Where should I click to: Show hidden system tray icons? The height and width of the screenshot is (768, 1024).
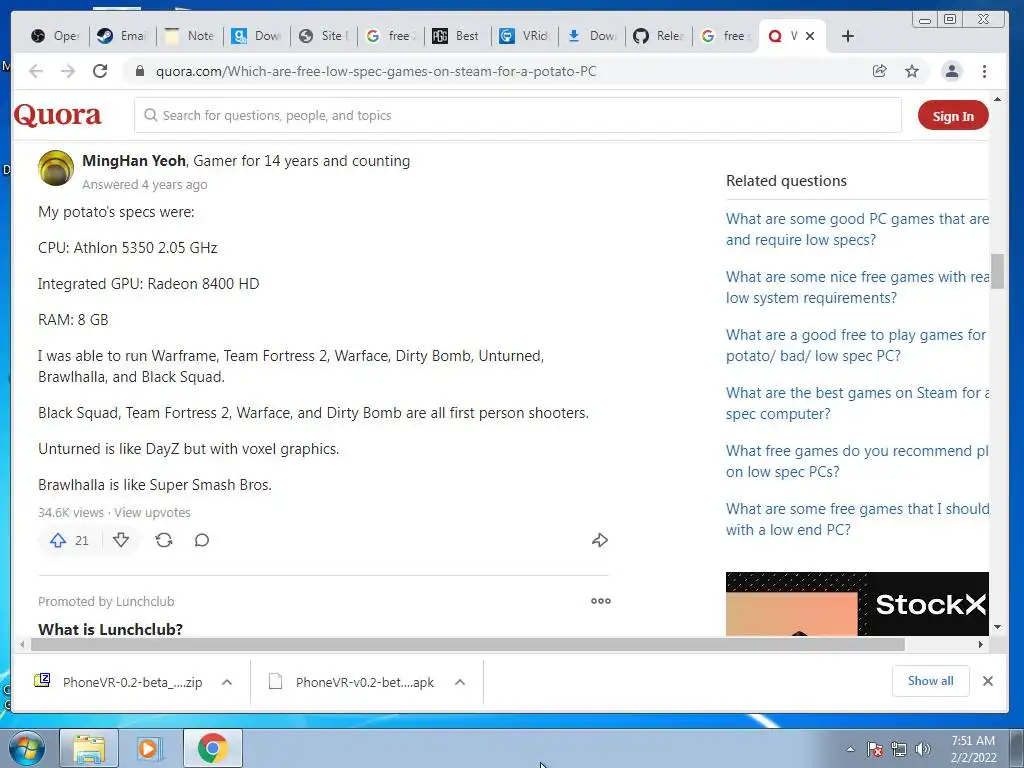[850, 749]
